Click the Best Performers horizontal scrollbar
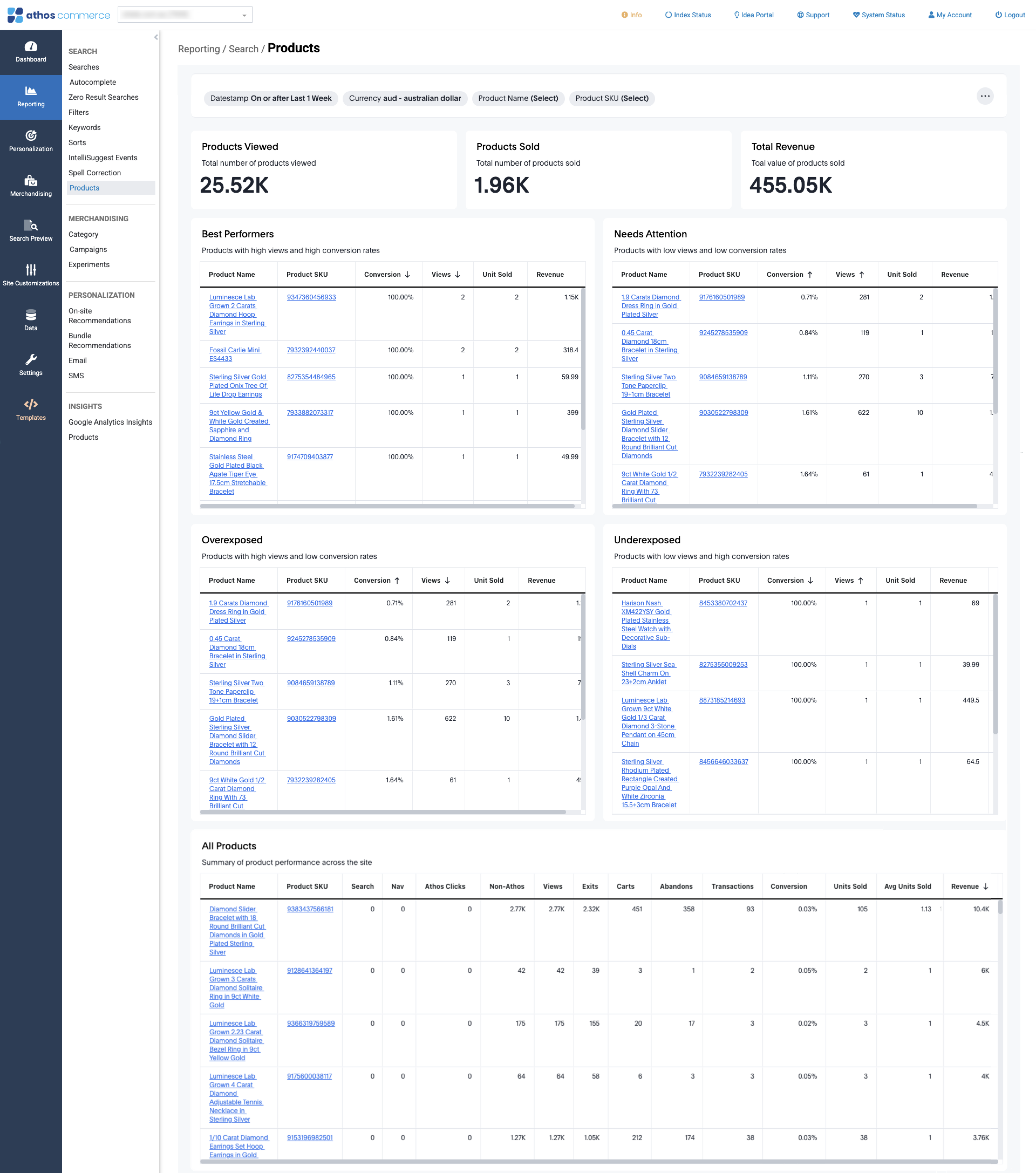 [387, 506]
